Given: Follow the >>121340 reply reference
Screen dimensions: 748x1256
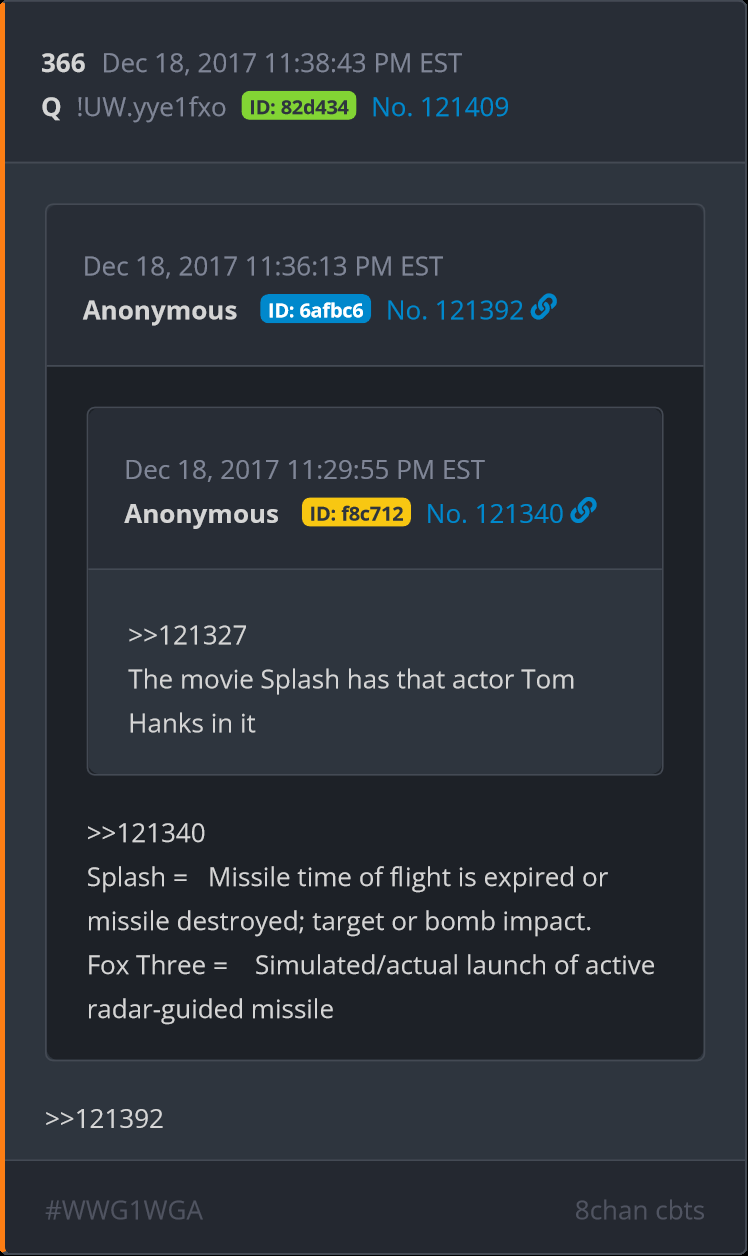Looking at the screenshot, I should click(x=146, y=833).
